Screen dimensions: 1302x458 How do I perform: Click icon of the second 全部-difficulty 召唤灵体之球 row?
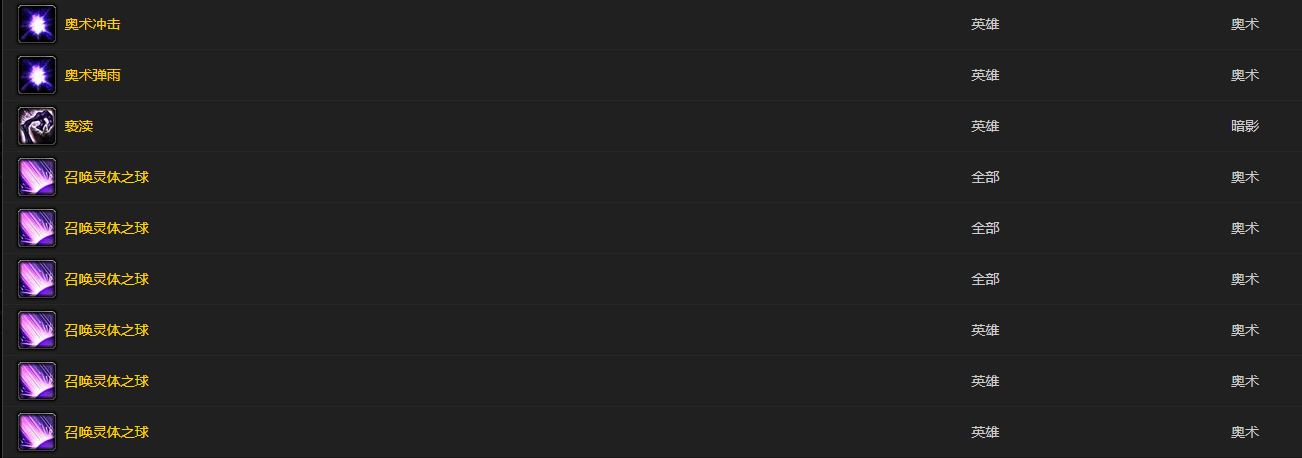pyautogui.click(x=37, y=228)
